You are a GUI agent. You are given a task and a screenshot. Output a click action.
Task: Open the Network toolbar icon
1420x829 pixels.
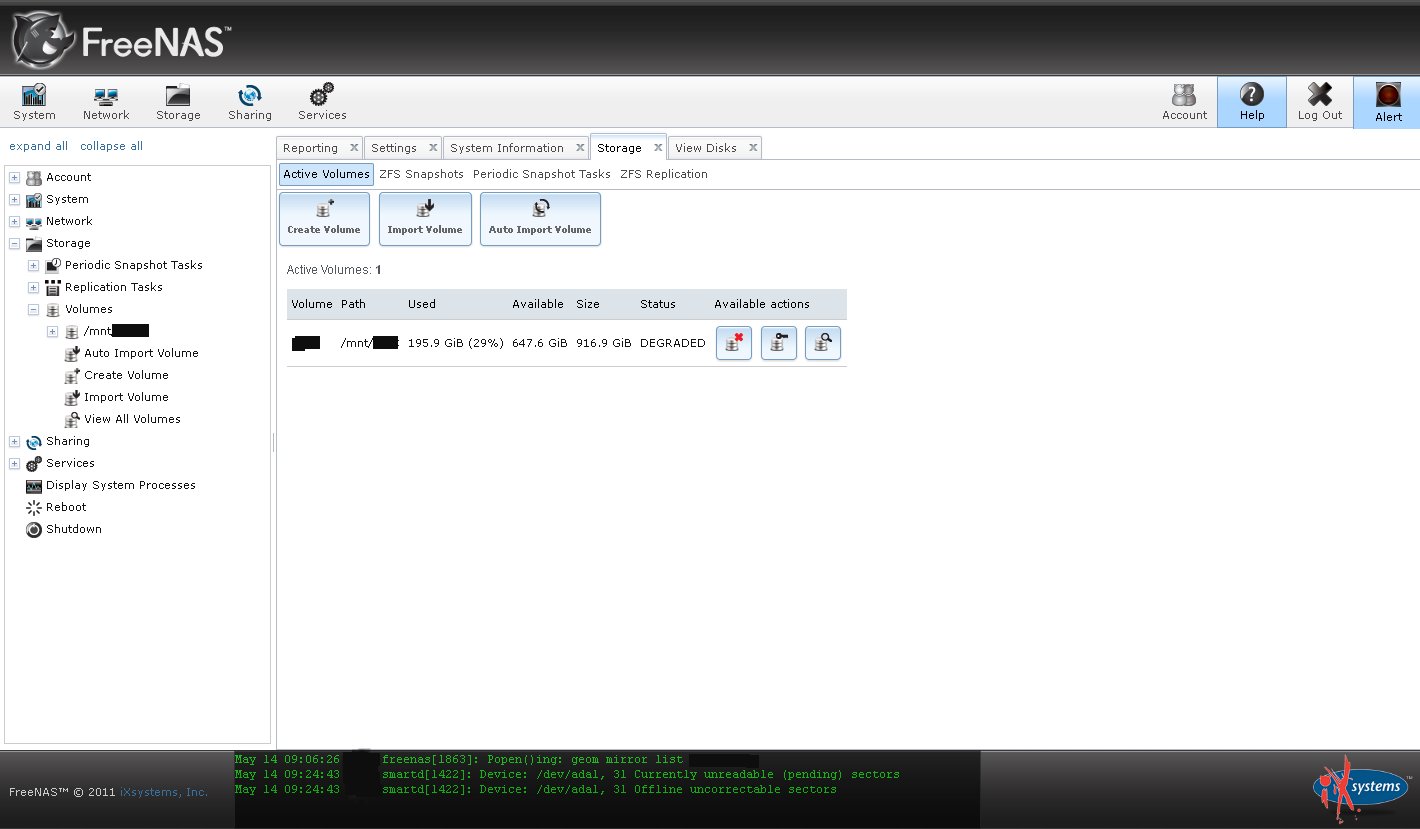106,102
